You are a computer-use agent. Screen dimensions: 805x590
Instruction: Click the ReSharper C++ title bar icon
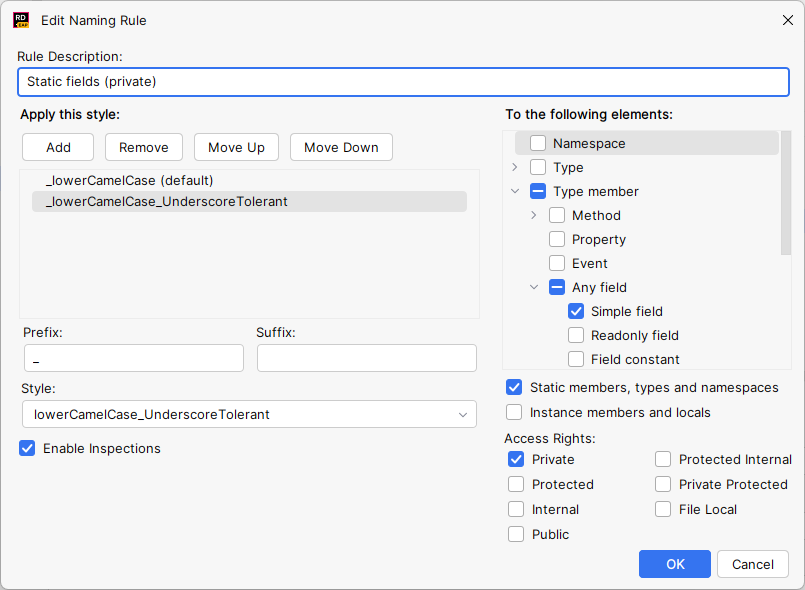click(21, 19)
